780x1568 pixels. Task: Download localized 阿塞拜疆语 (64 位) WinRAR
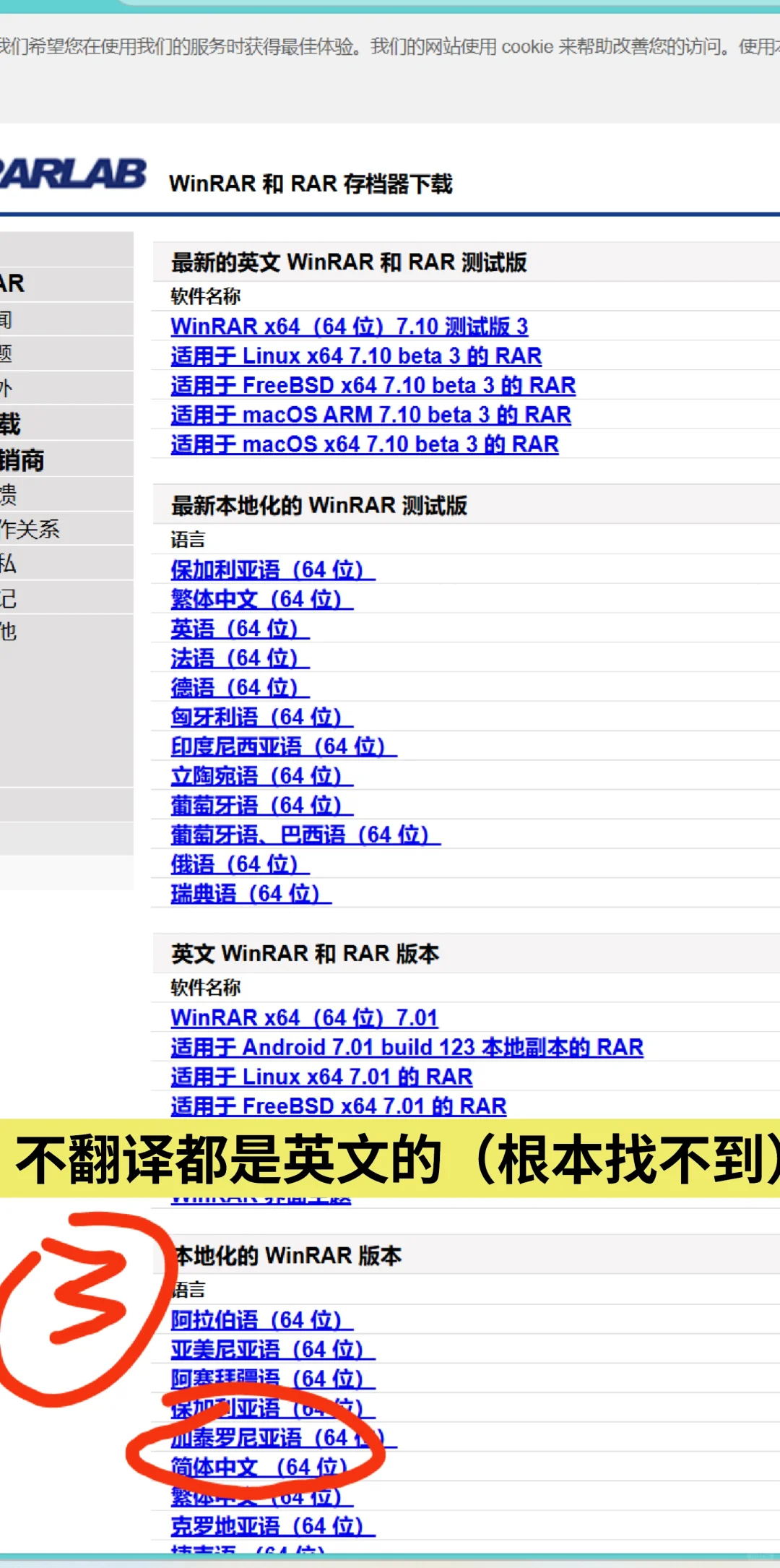pyautogui.click(x=273, y=1379)
